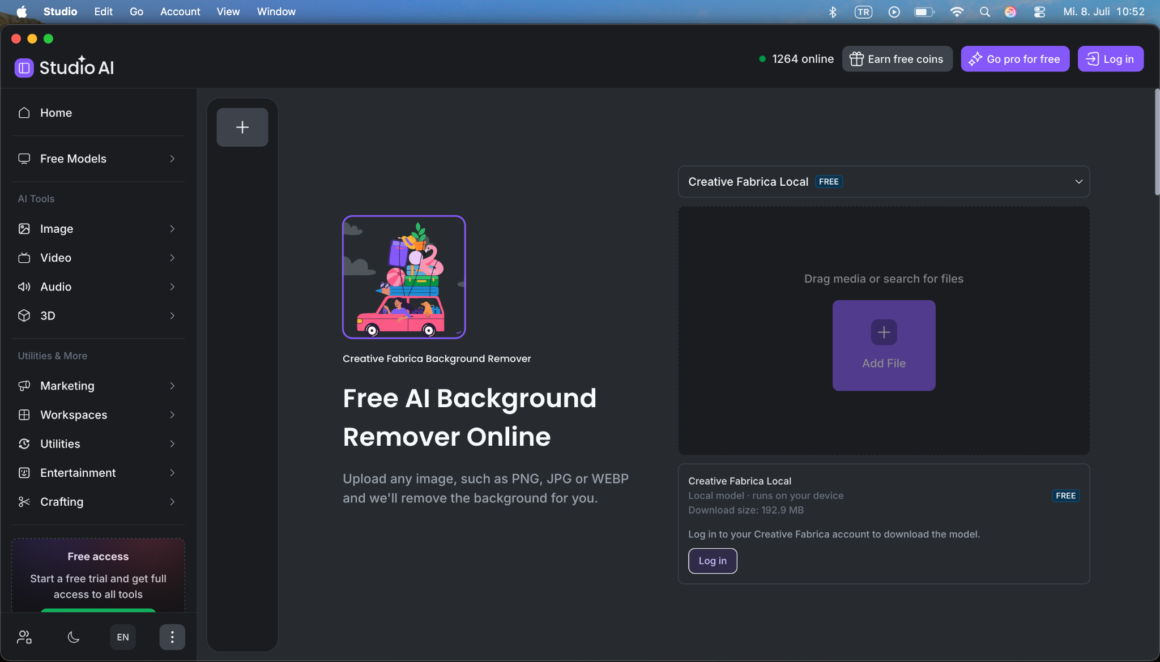Viewport: 1160px width, 662px height.
Task: Click the plus icon inside Add File
Action: click(883, 332)
